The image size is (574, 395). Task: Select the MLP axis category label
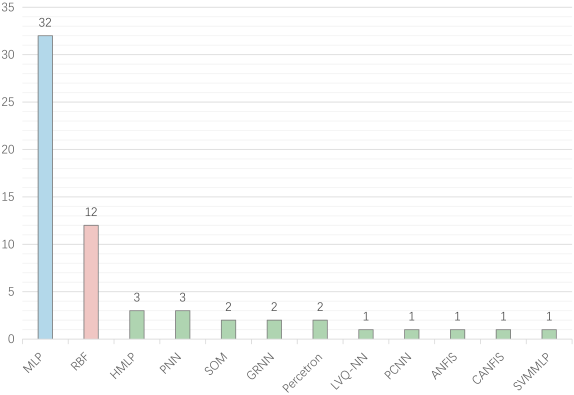33,363
